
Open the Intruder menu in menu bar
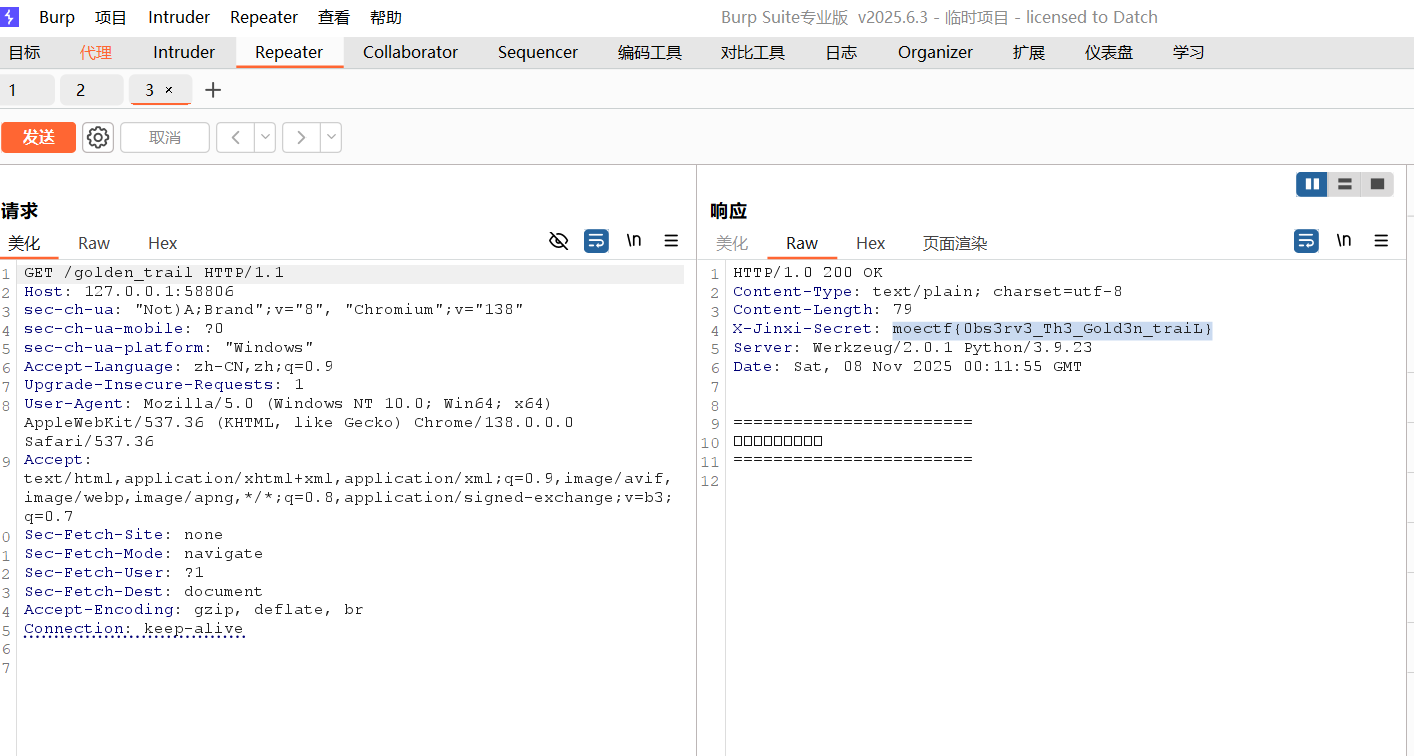(179, 17)
